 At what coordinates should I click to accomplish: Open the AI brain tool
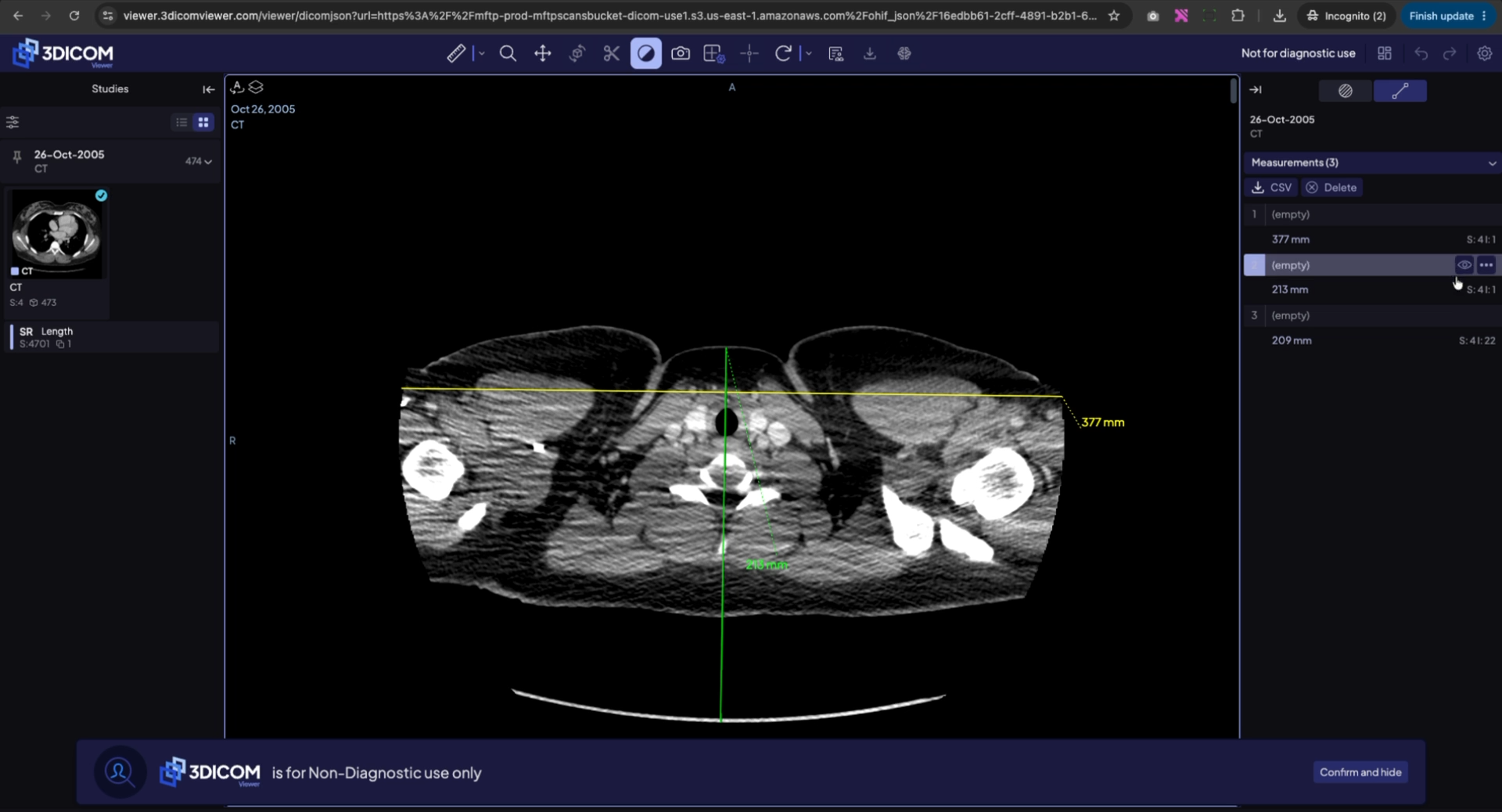pyautogui.click(x=904, y=53)
